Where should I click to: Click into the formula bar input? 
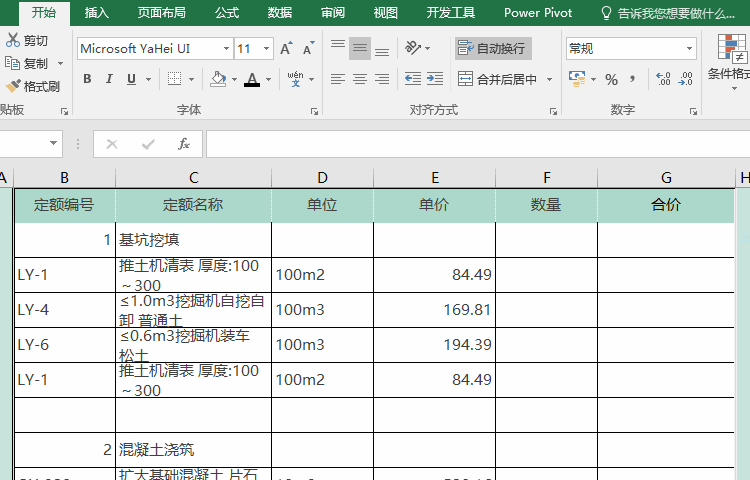478,144
